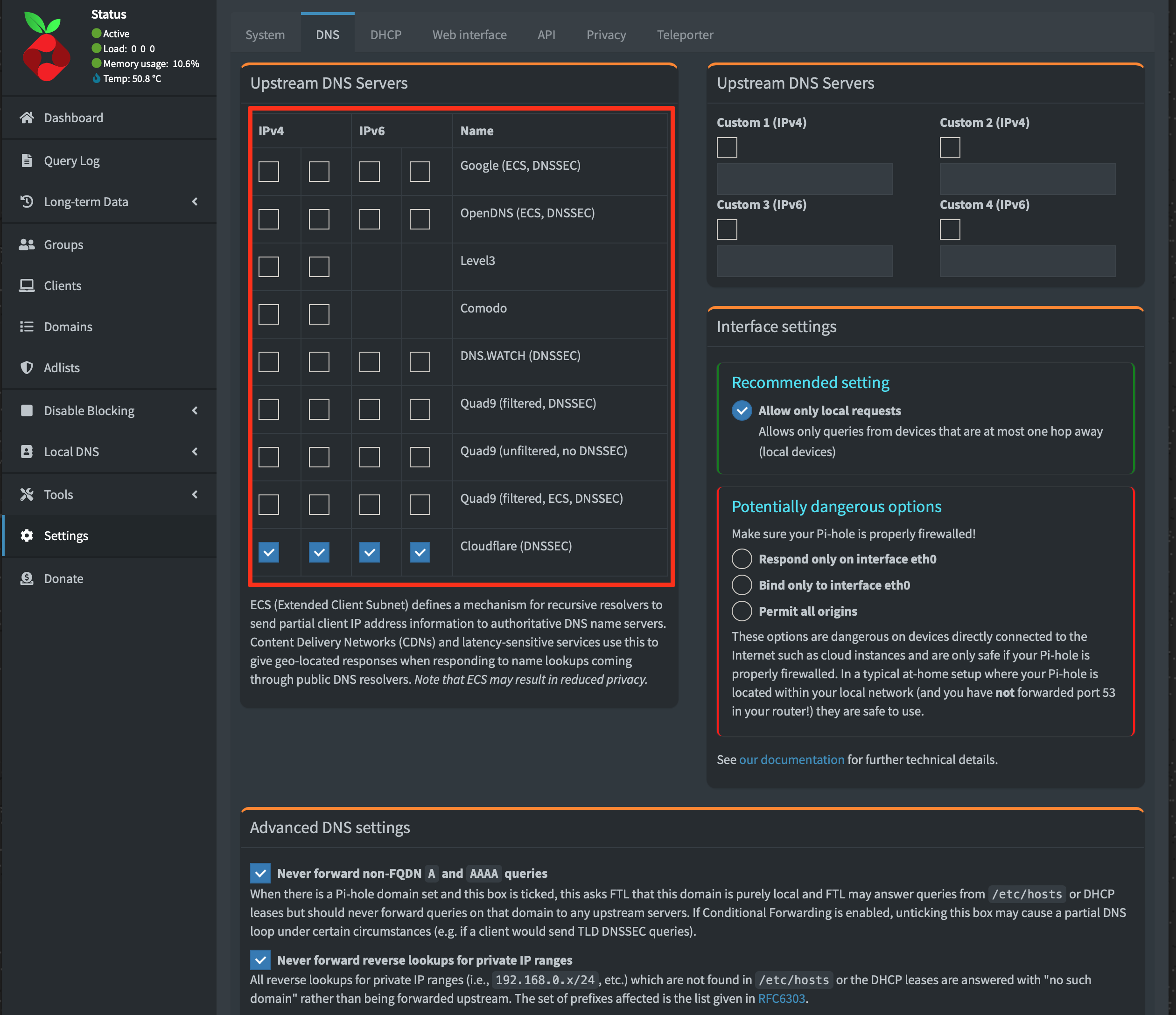Open Dashboard via its home icon
Image resolution: width=1176 pixels, height=1015 pixels.
tap(27, 118)
